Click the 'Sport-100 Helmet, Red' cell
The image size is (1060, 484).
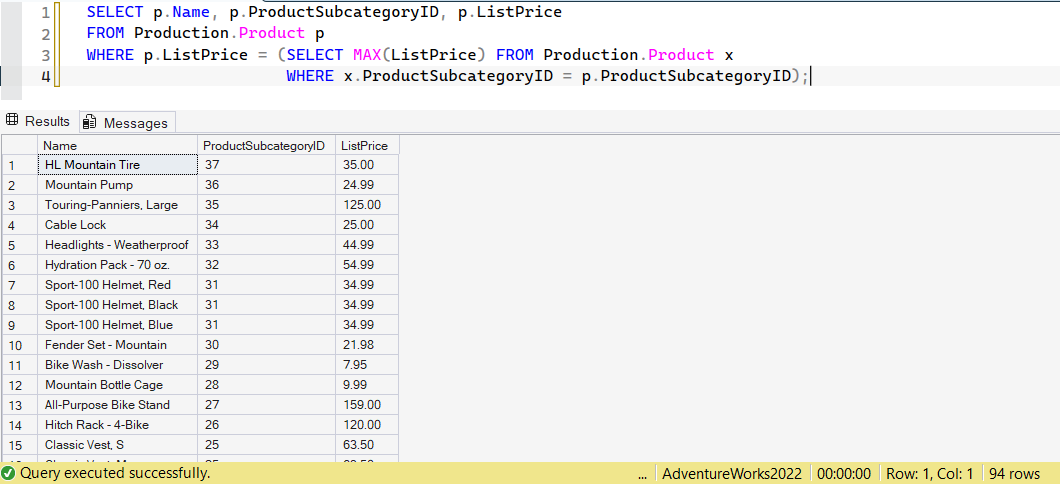119,285
